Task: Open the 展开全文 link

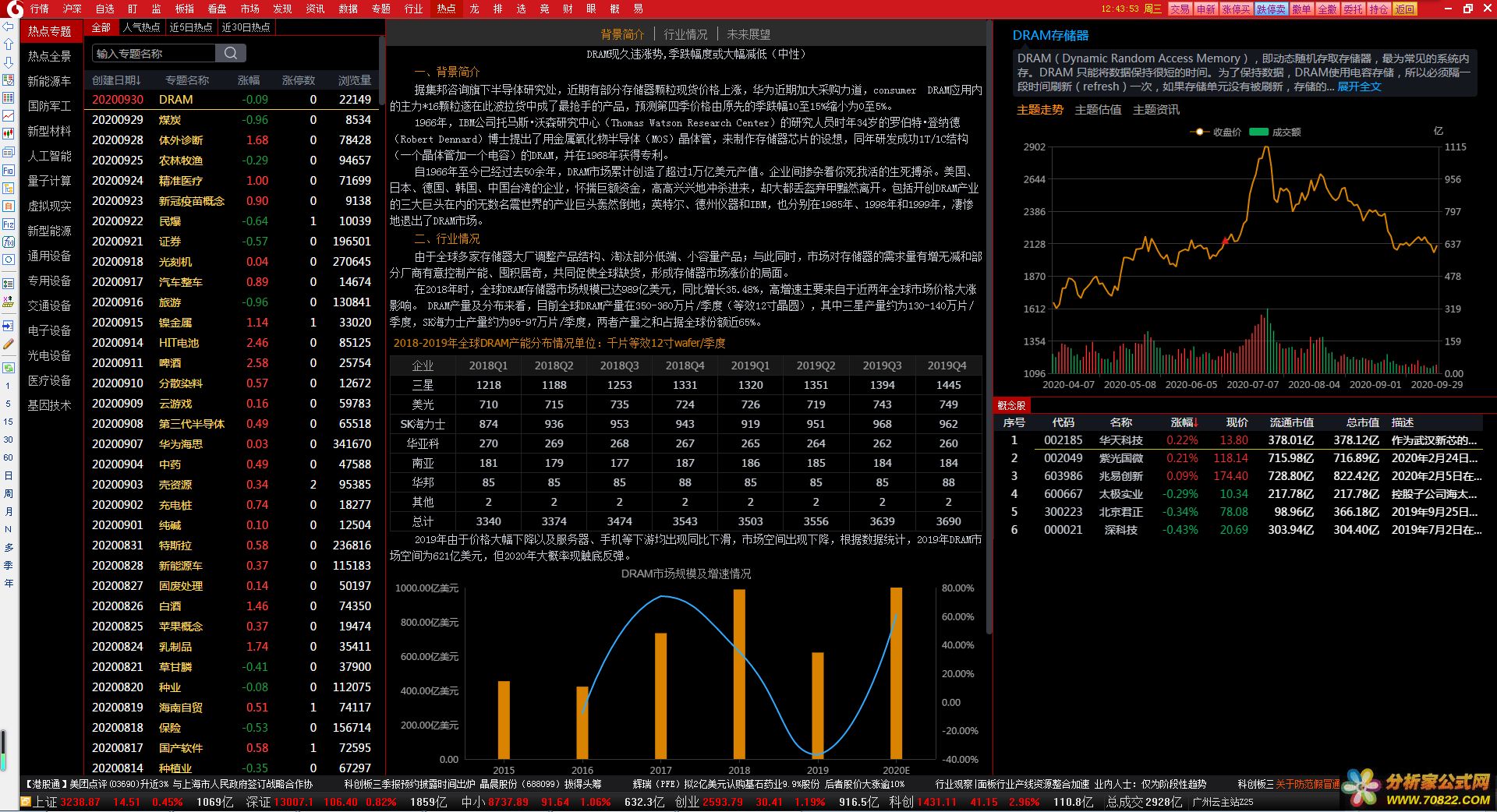Action: tap(1359, 86)
